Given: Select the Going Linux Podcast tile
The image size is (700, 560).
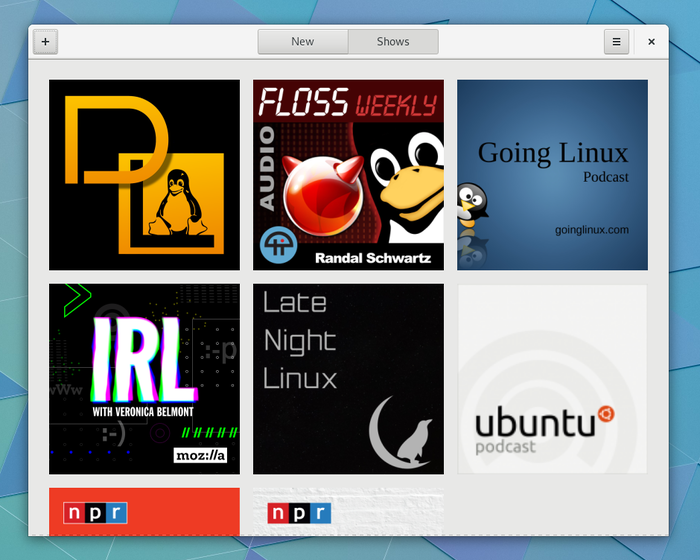Looking at the screenshot, I should [x=552, y=175].
